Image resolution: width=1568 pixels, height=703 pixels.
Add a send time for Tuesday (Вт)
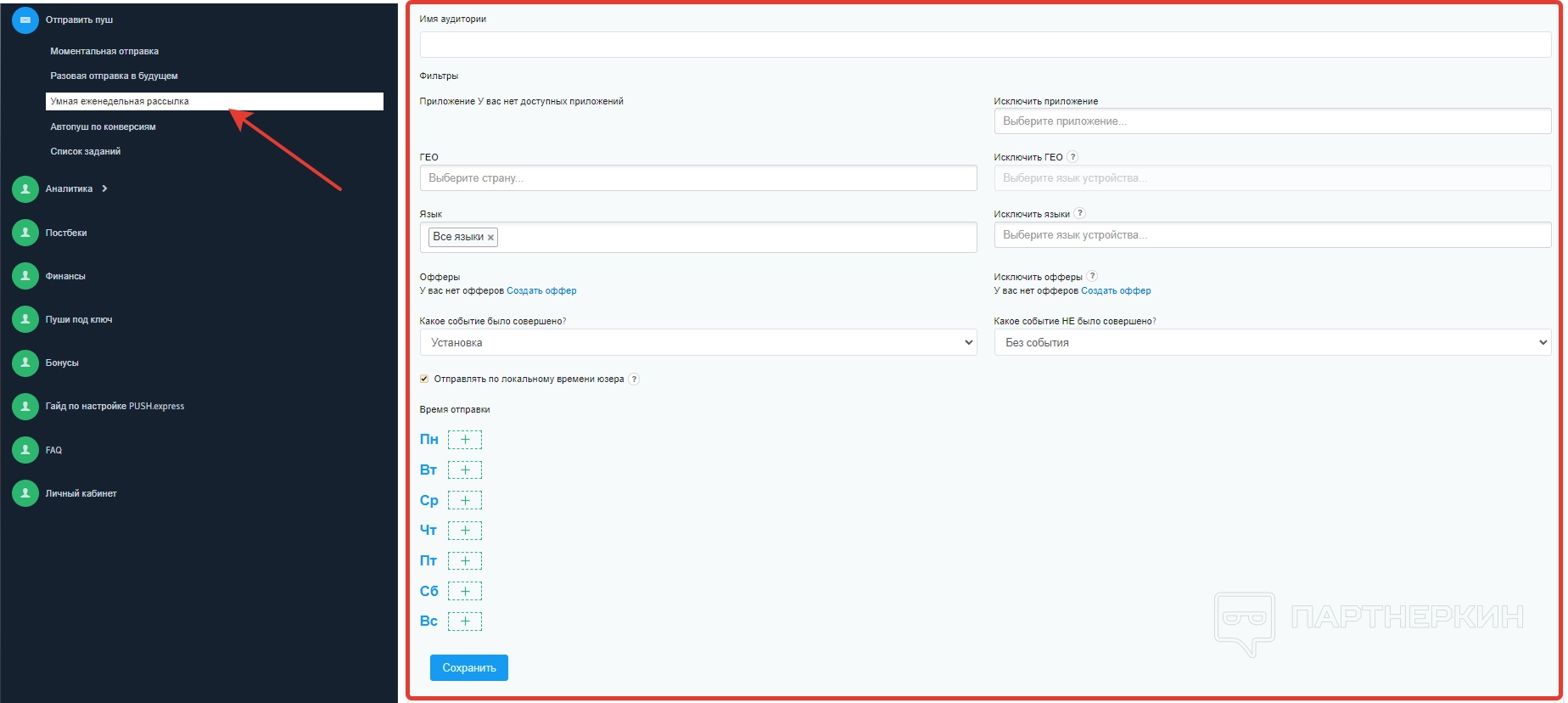point(465,470)
